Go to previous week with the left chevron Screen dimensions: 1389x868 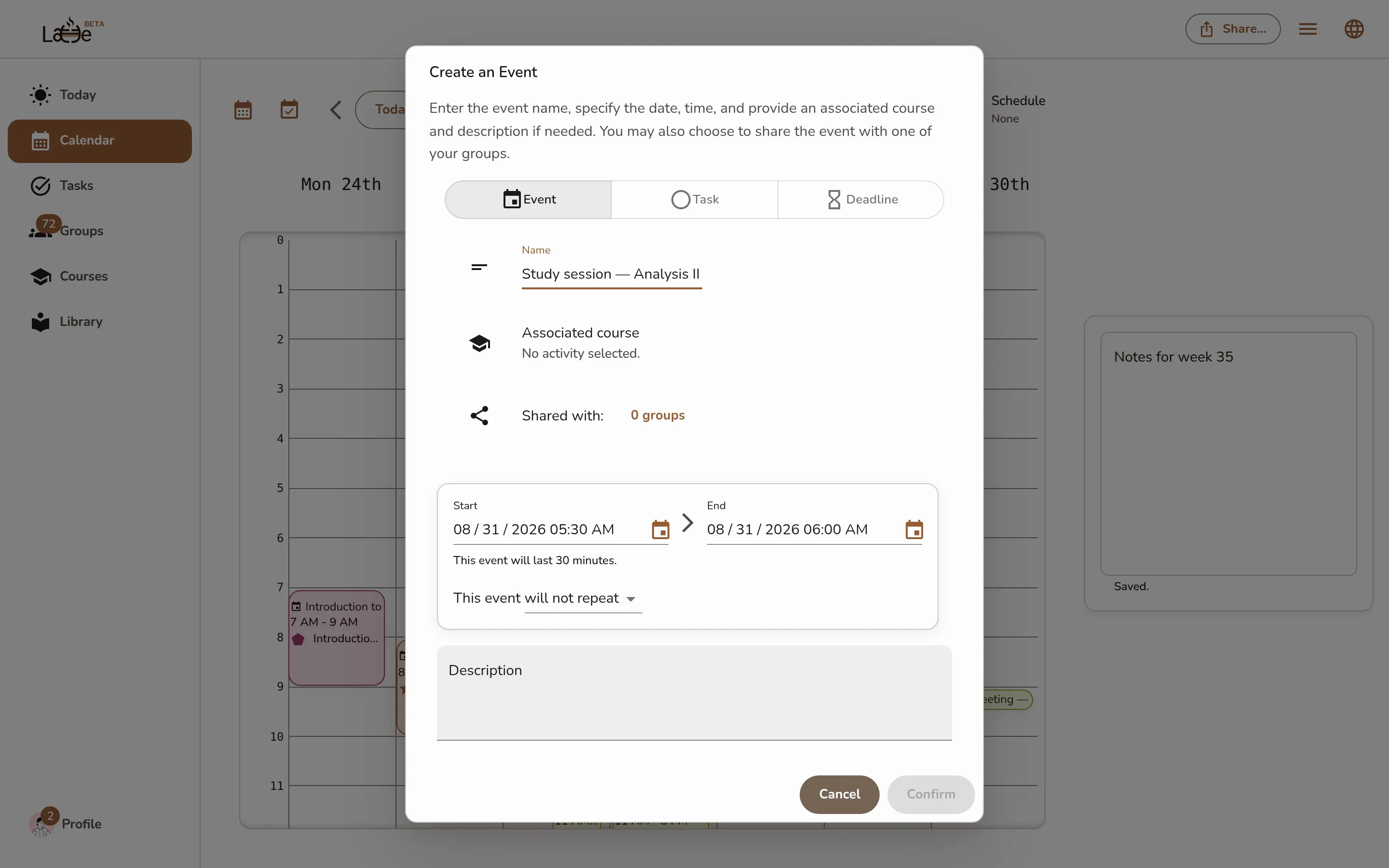point(336,109)
